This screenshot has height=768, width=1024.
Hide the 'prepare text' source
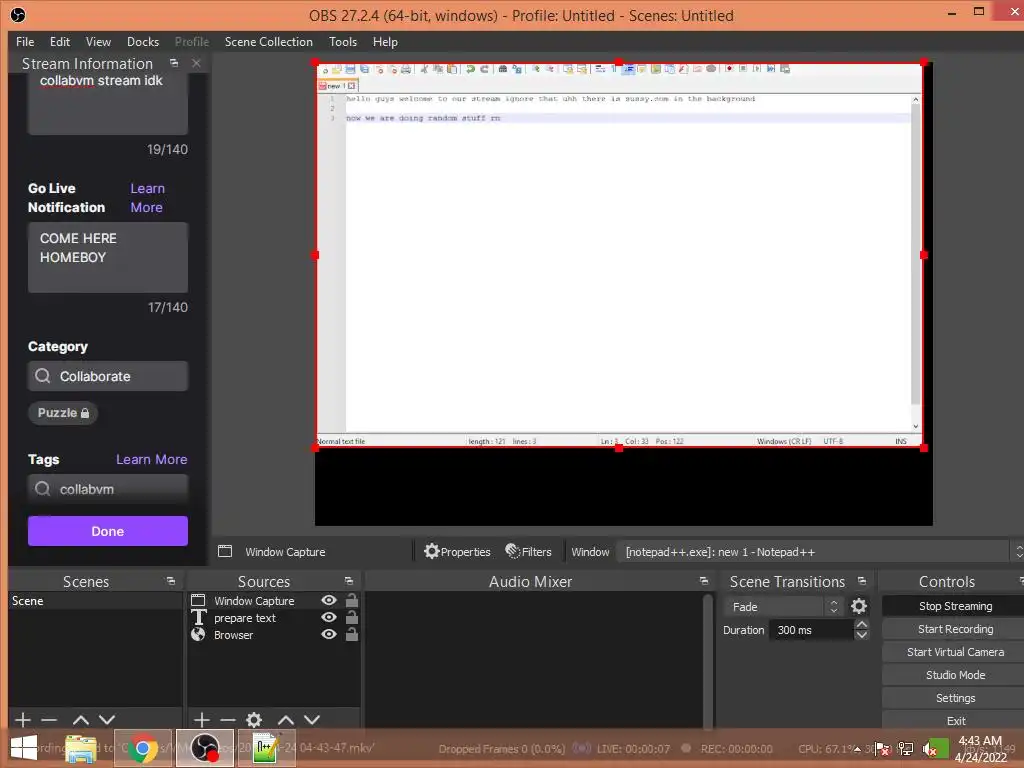click(x=329, y=617)
